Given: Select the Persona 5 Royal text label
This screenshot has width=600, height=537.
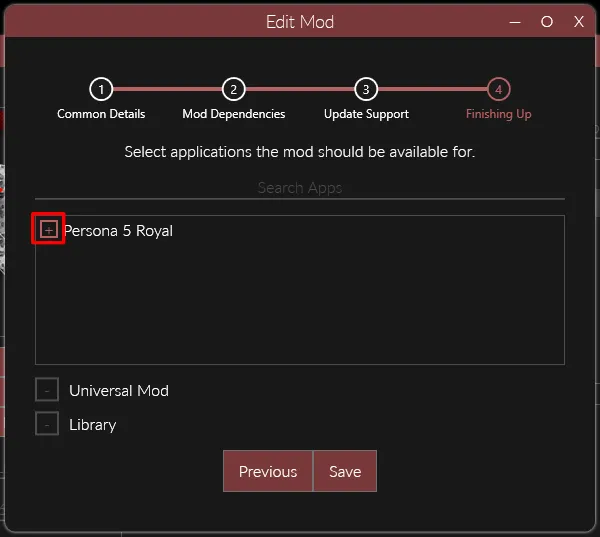Looking at the screenshot, I should (x=119, y=231).
